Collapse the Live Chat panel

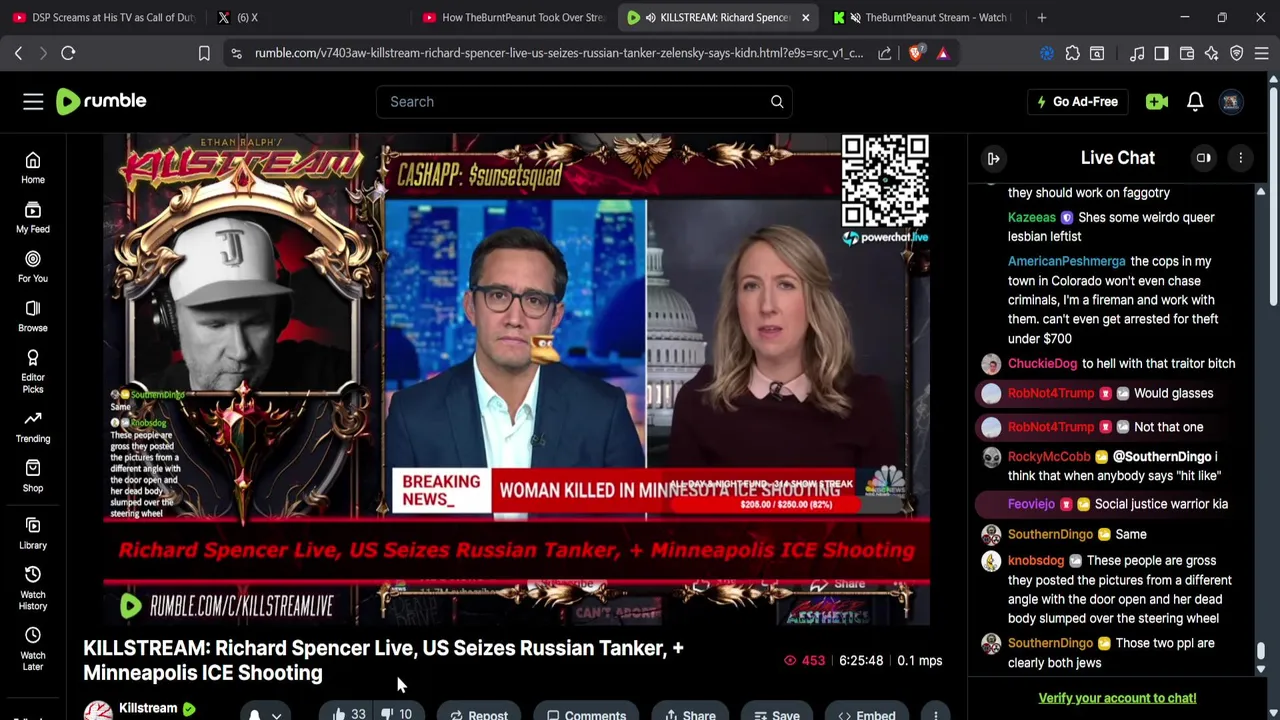pos(994,158)
